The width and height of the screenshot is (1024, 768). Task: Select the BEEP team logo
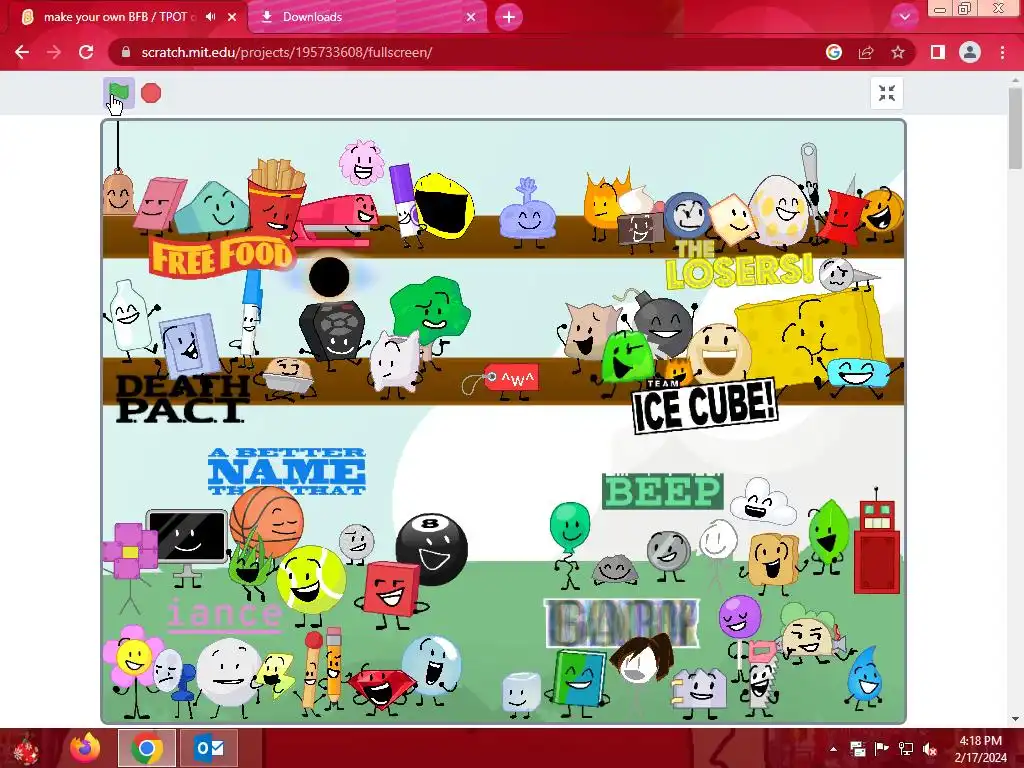663,491
